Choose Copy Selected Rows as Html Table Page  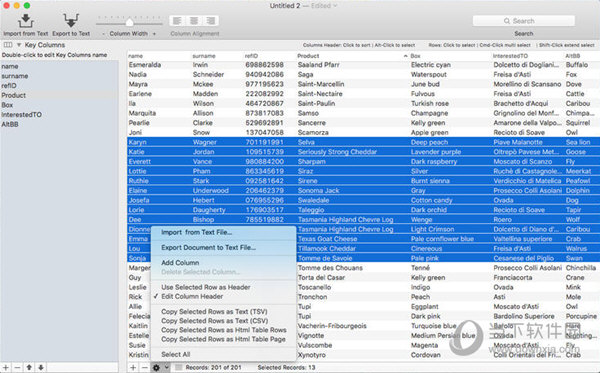223,339
